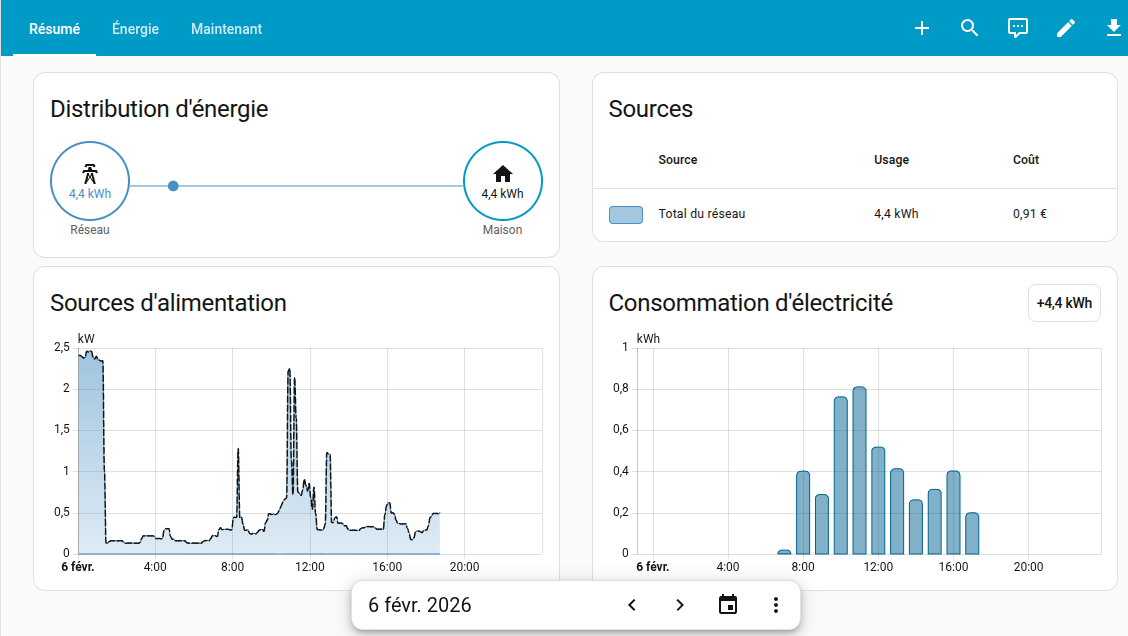Open the calendar date picker icon
The width and height of the screenshot is (1128, 636).
click(x=728, y=605)
